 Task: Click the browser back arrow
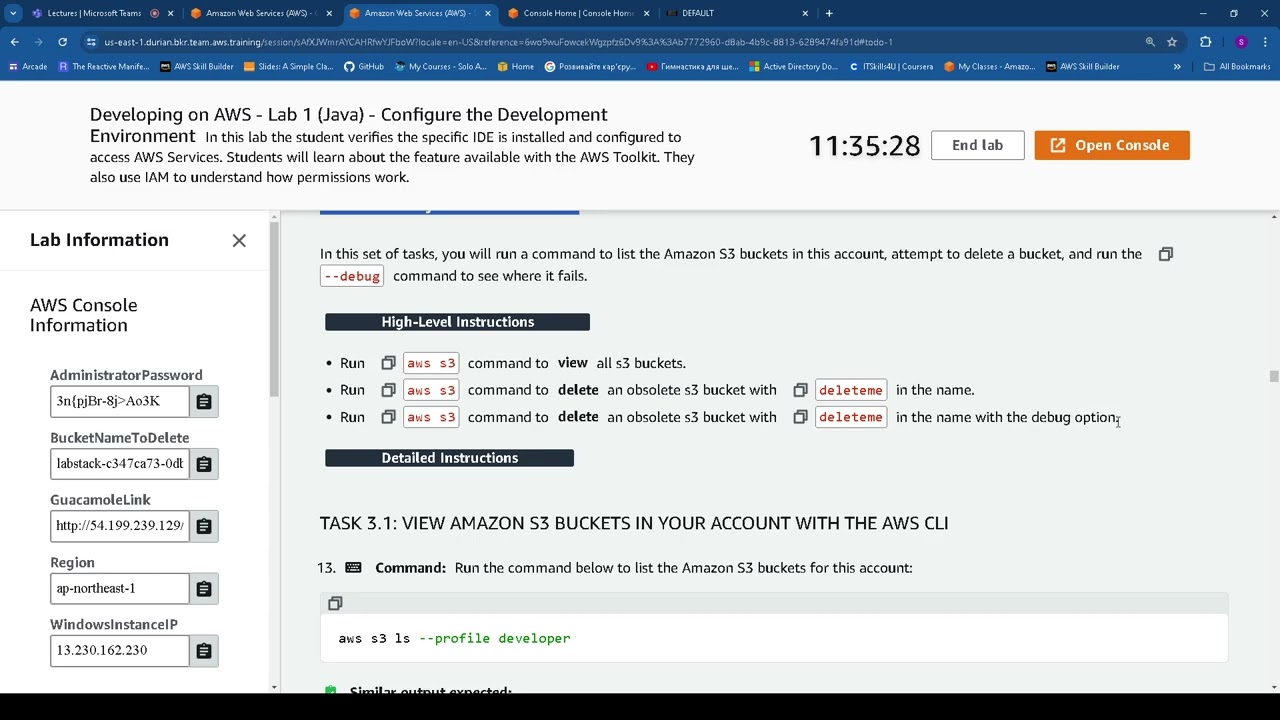click(15, 42)
